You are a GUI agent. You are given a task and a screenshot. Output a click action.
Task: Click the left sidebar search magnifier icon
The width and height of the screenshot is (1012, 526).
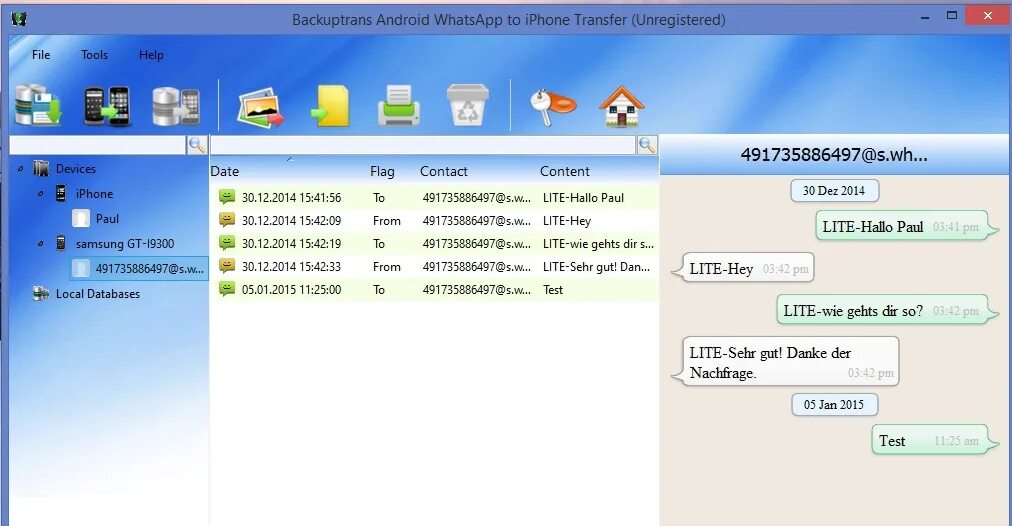point(197,145)
